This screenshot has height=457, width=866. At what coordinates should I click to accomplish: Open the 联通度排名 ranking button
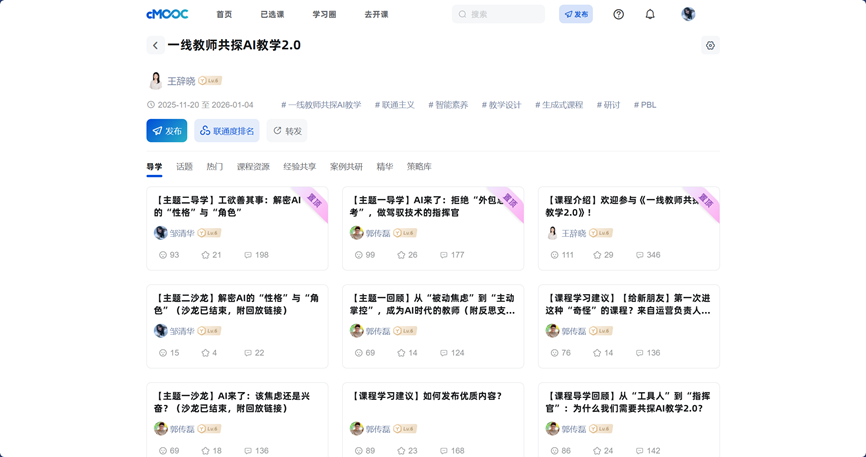227,131
